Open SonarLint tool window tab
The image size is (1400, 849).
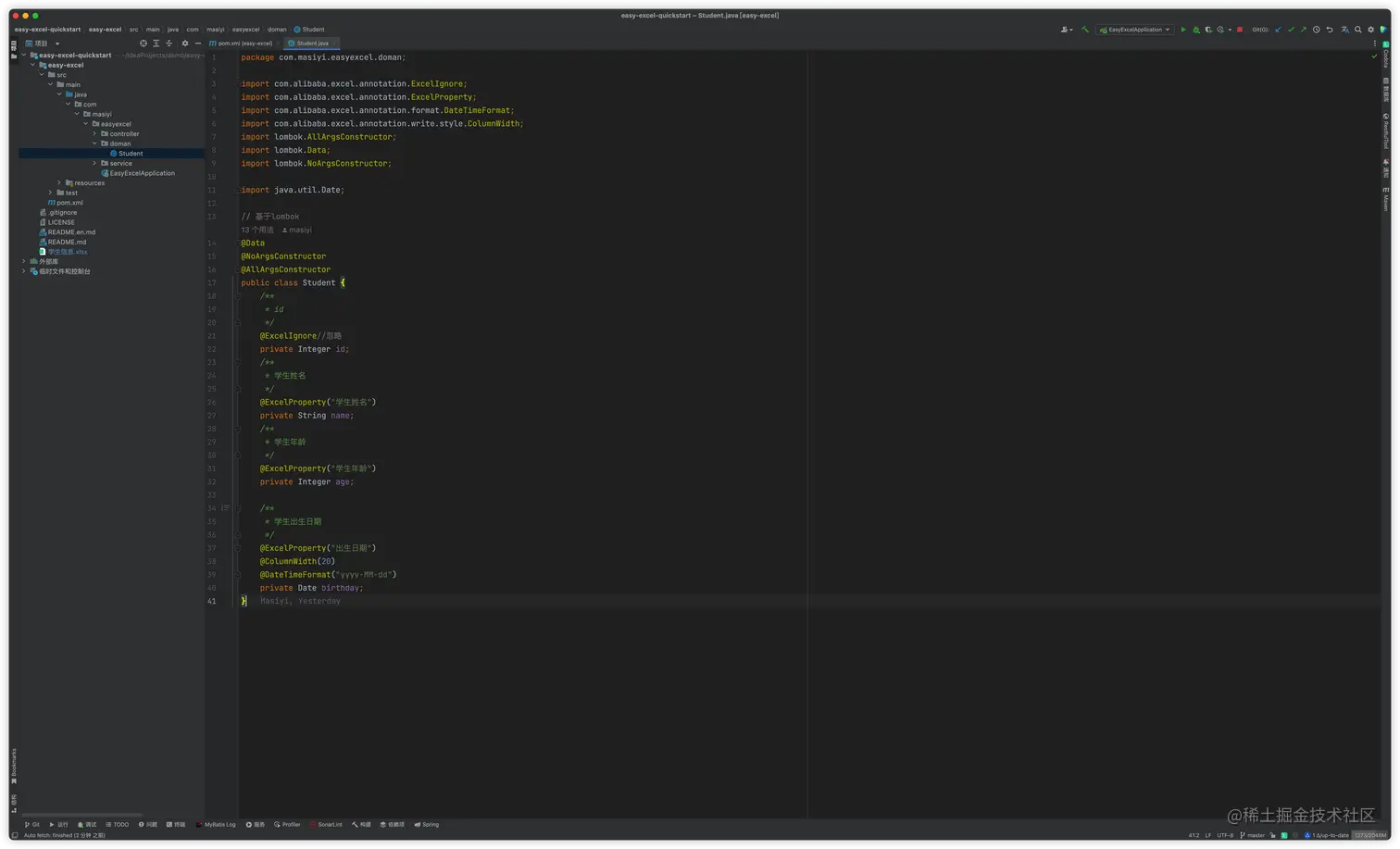click(x=327, y=824)
